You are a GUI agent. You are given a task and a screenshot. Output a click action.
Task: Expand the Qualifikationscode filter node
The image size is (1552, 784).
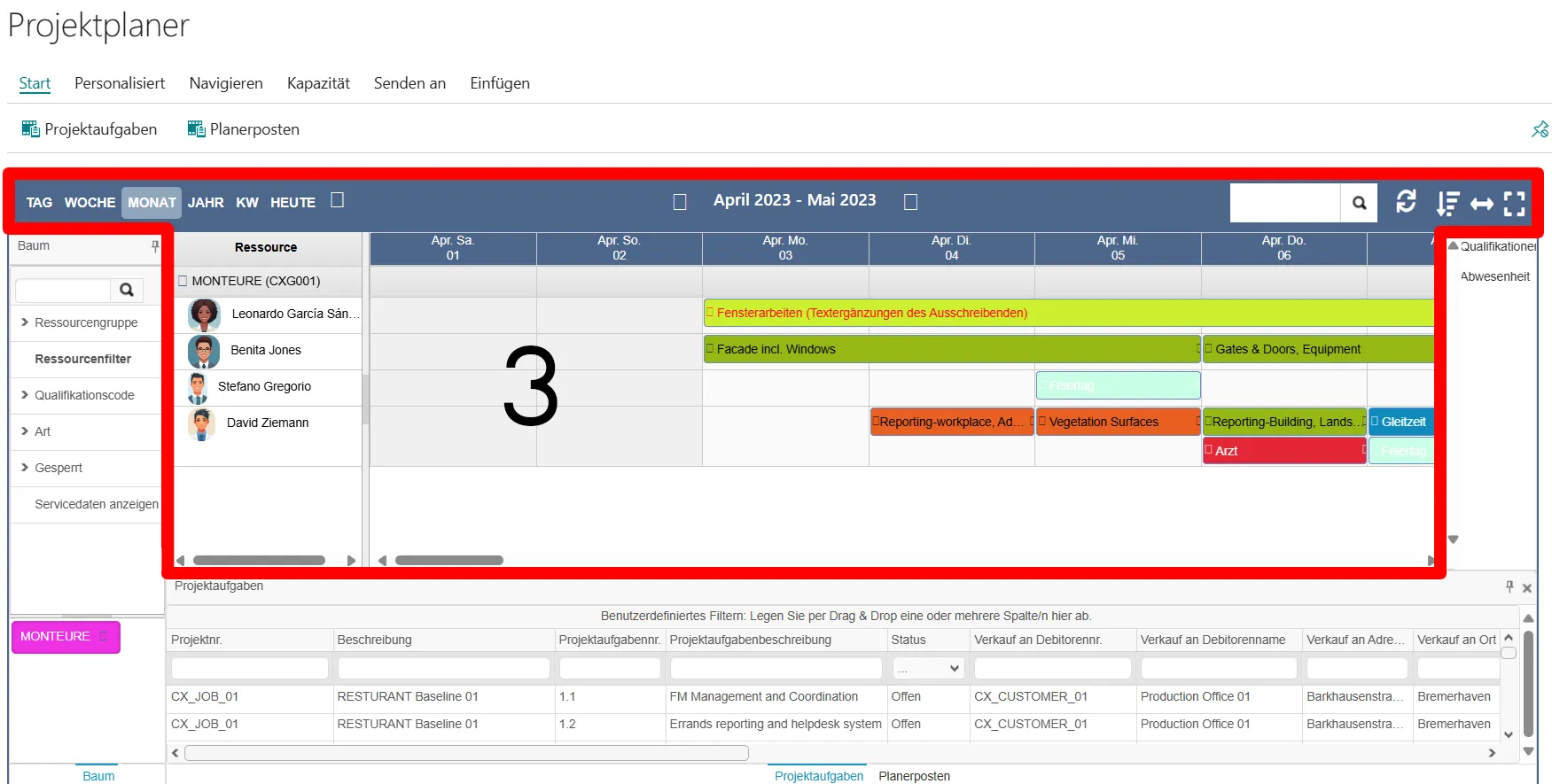click(x=25, y=395)
